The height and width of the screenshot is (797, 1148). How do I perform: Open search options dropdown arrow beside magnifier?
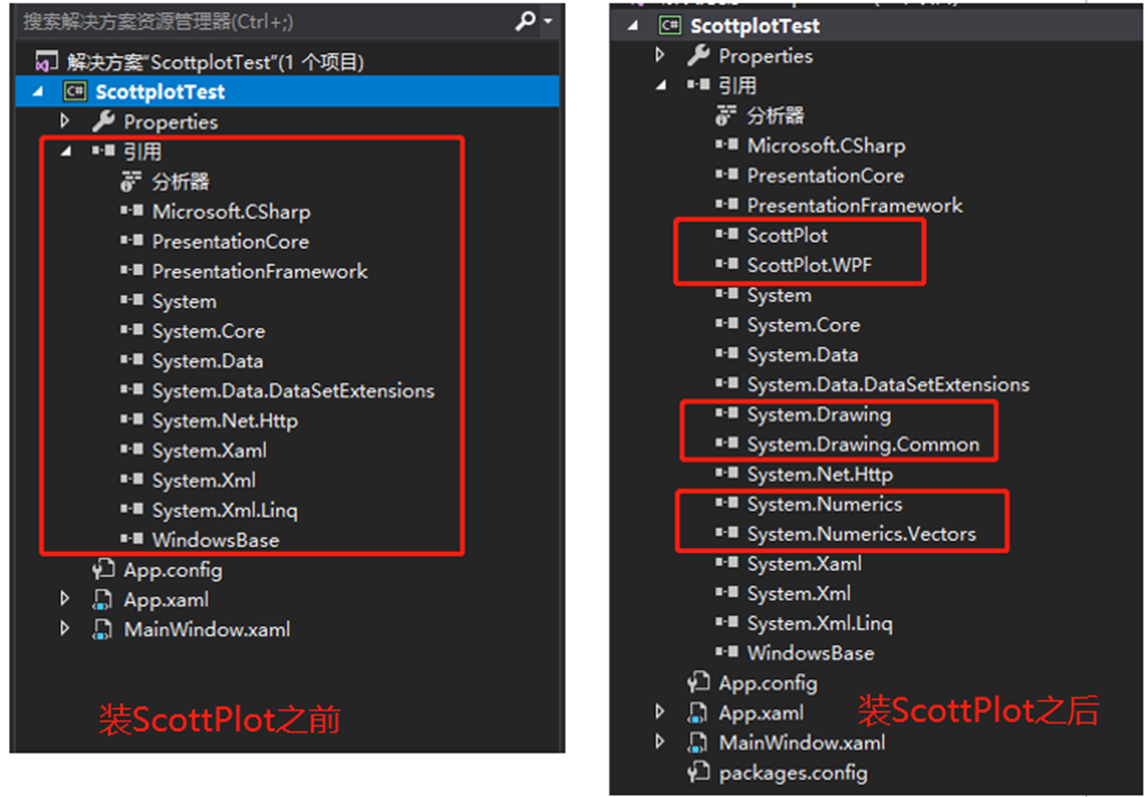548,22
